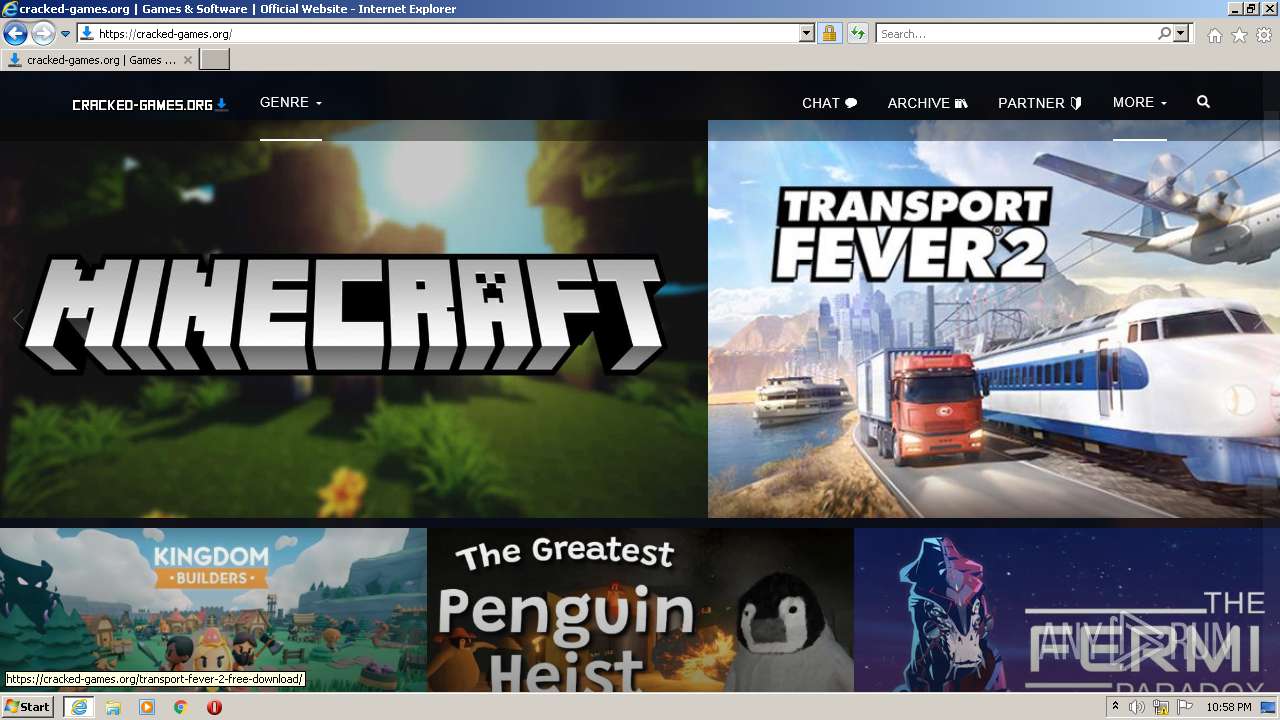The image size is (1280, 720).
Task: Click the CRACKED-GAMES.ORG site logo
Action: click(150, 104)
